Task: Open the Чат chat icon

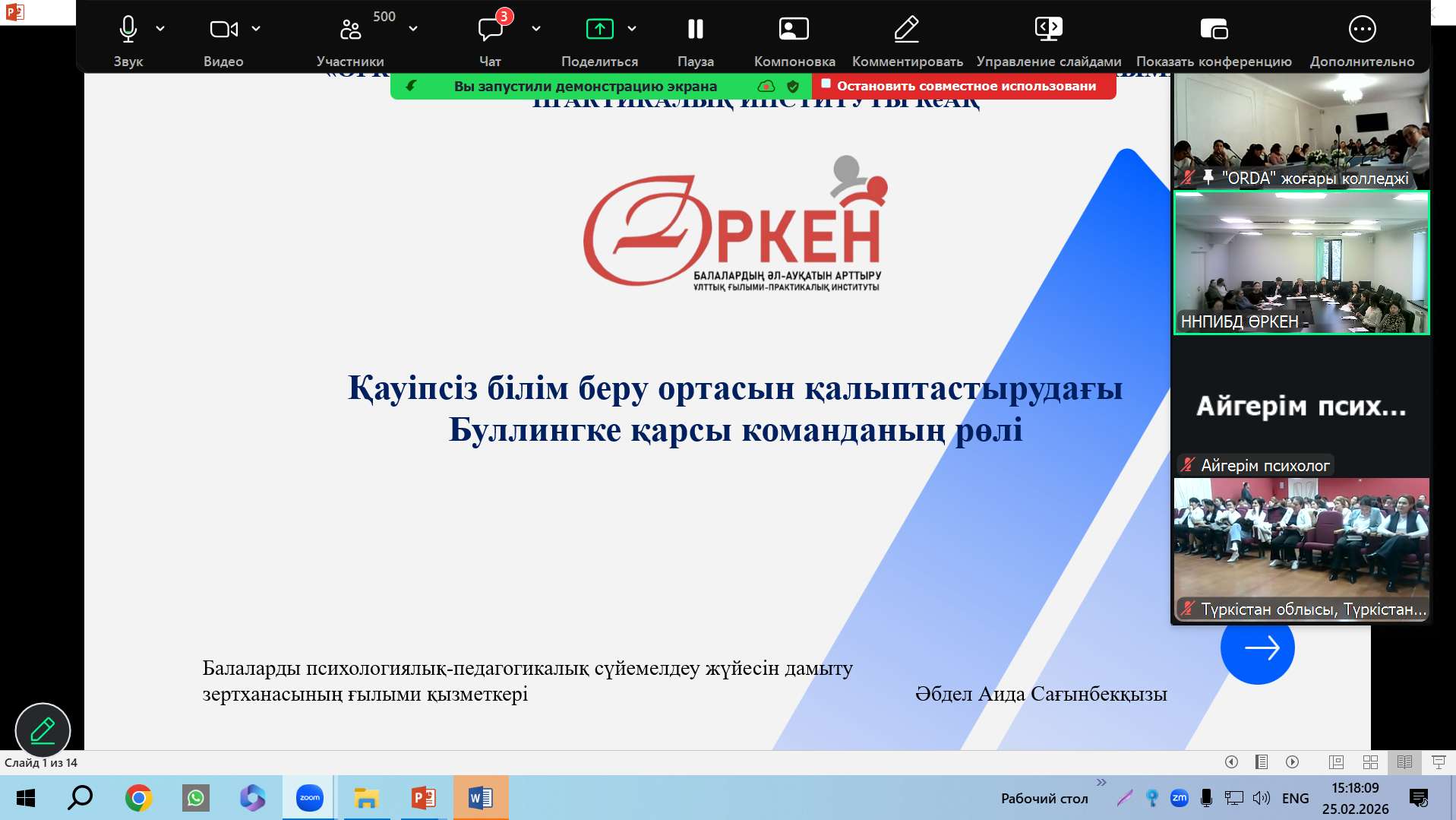Action: (x=491, y=29)
